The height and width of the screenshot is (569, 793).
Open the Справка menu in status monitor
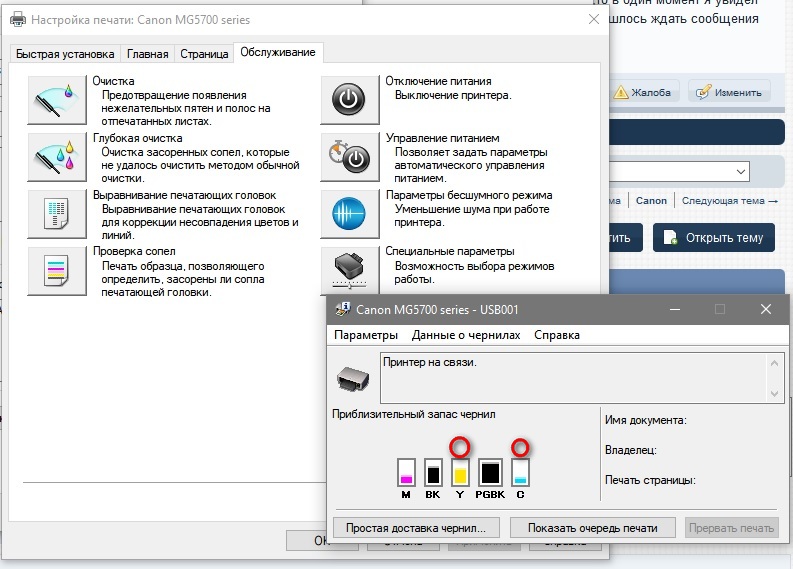(x=557, y=335)
